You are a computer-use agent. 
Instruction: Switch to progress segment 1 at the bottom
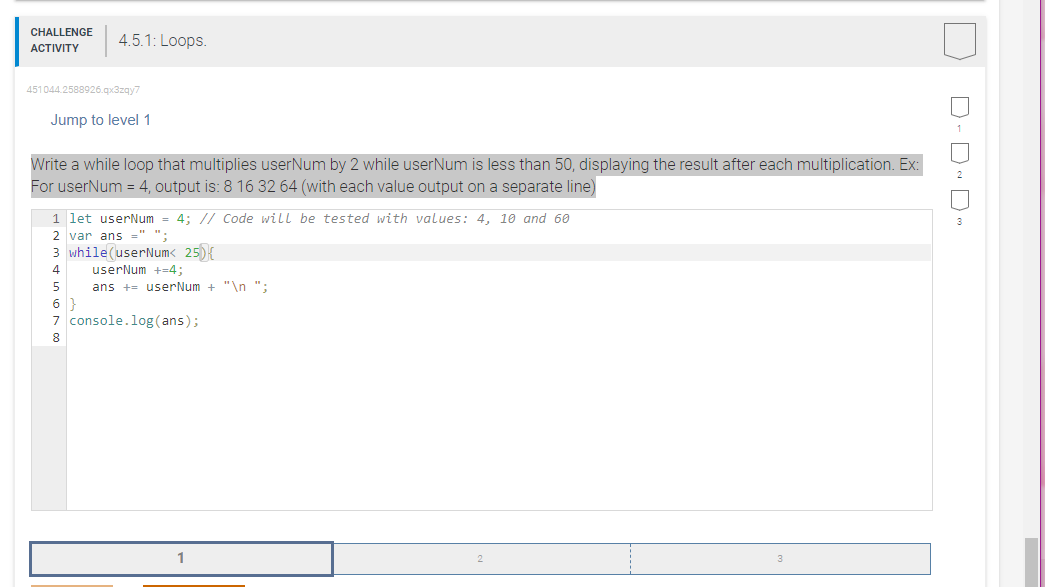181,558
